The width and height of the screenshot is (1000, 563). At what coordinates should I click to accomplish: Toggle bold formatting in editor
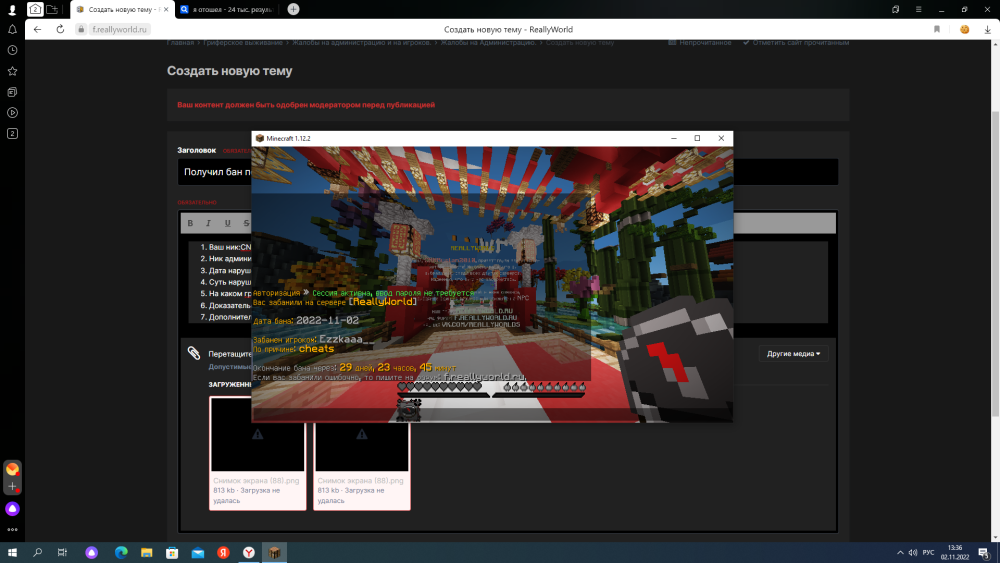(x=190, y=223)
